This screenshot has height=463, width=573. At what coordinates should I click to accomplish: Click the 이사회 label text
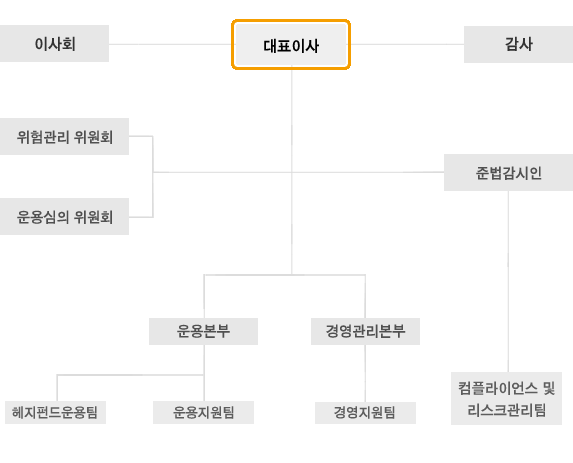(55, 44)
